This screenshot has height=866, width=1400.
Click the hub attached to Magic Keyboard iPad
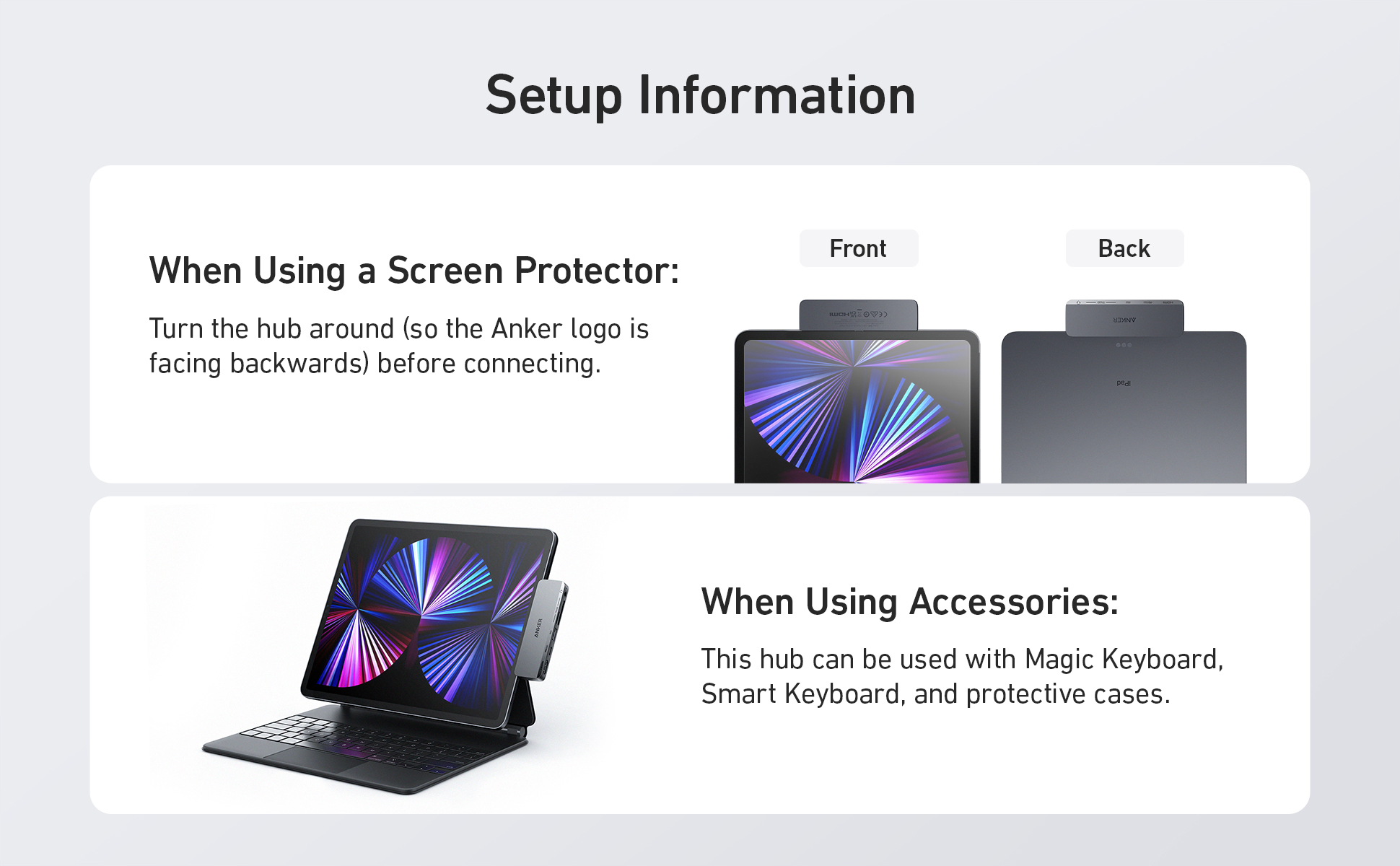pyautogui.click(x=541, y=629)
